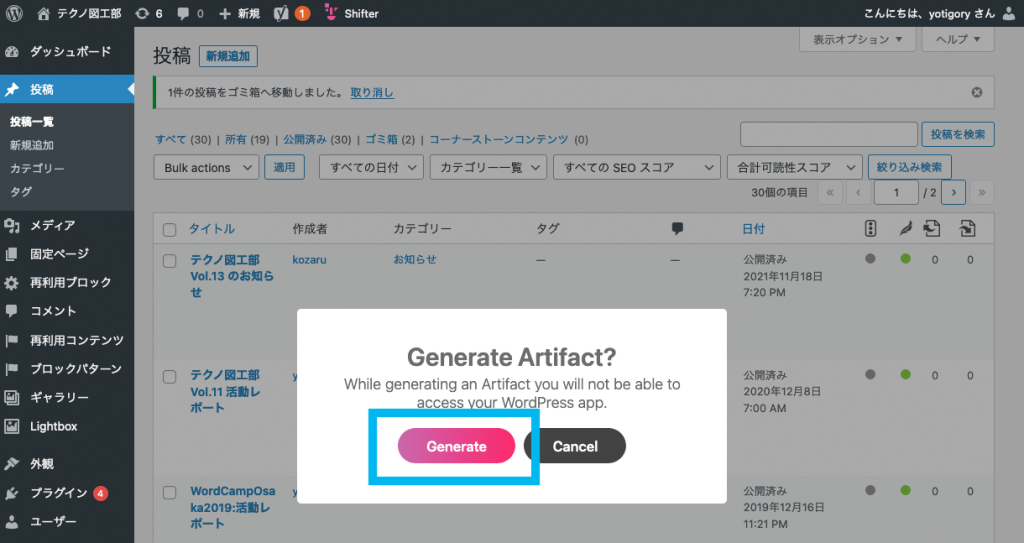Click the 取り消し undo link
The image size is (1024, 543).
coord(372,92)
